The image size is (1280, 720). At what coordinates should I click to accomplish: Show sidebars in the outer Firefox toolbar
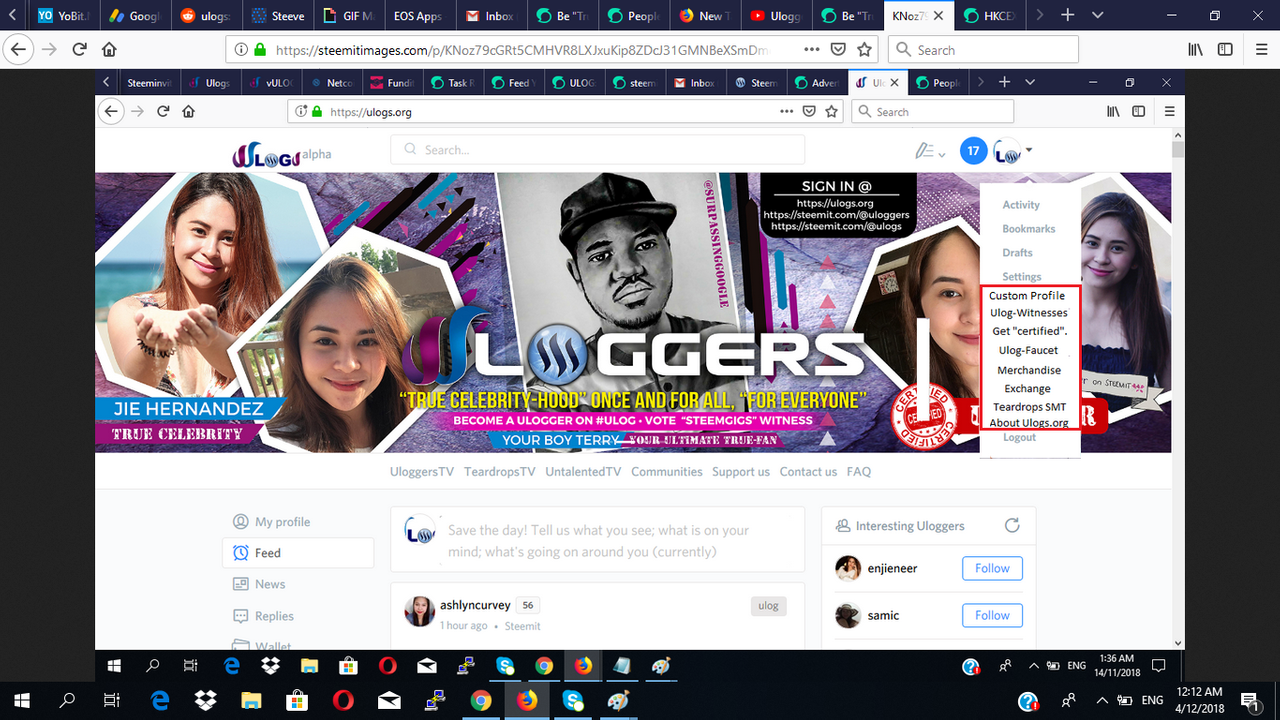[x=1225, y=49]
